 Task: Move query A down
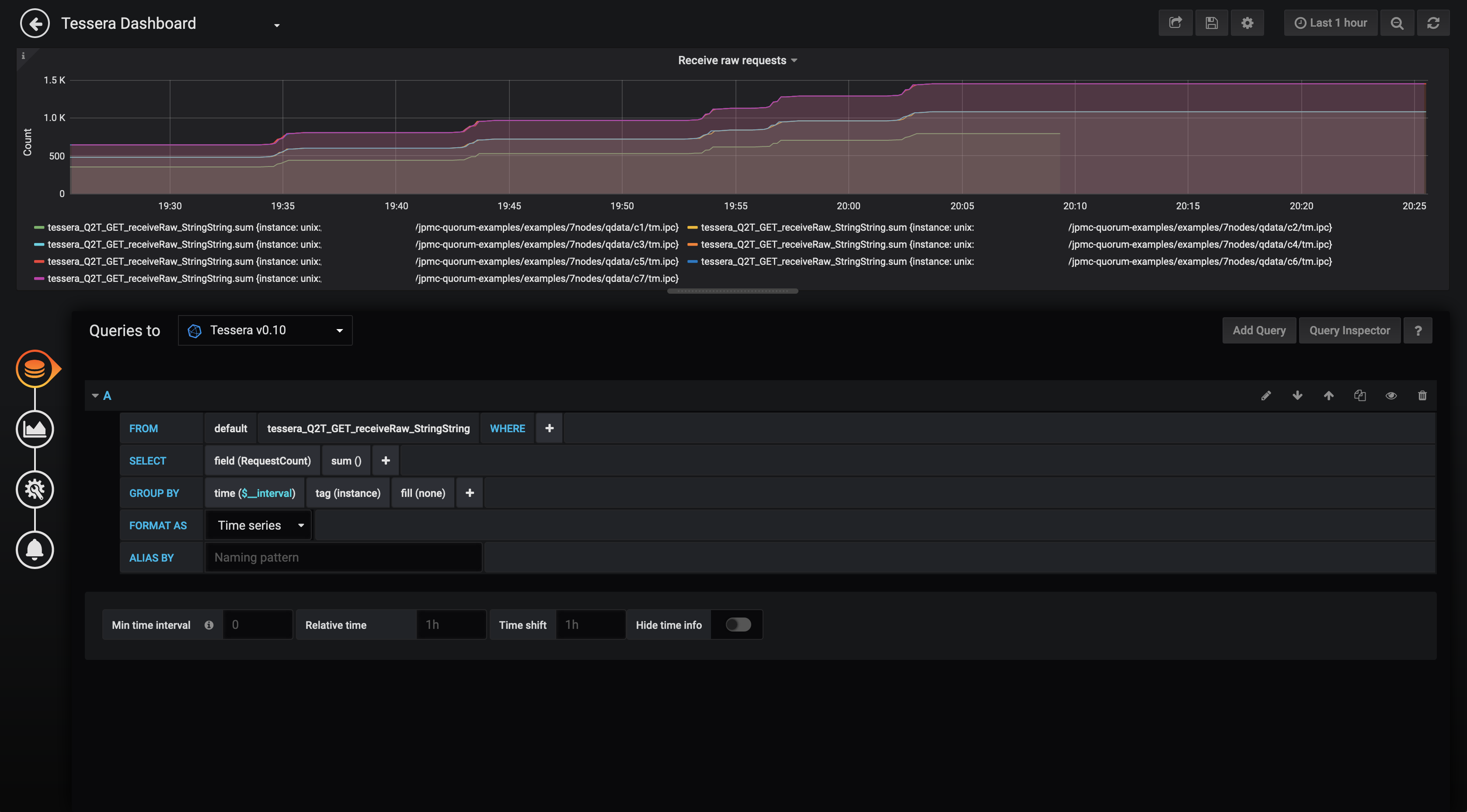(x=1297, y=396)
